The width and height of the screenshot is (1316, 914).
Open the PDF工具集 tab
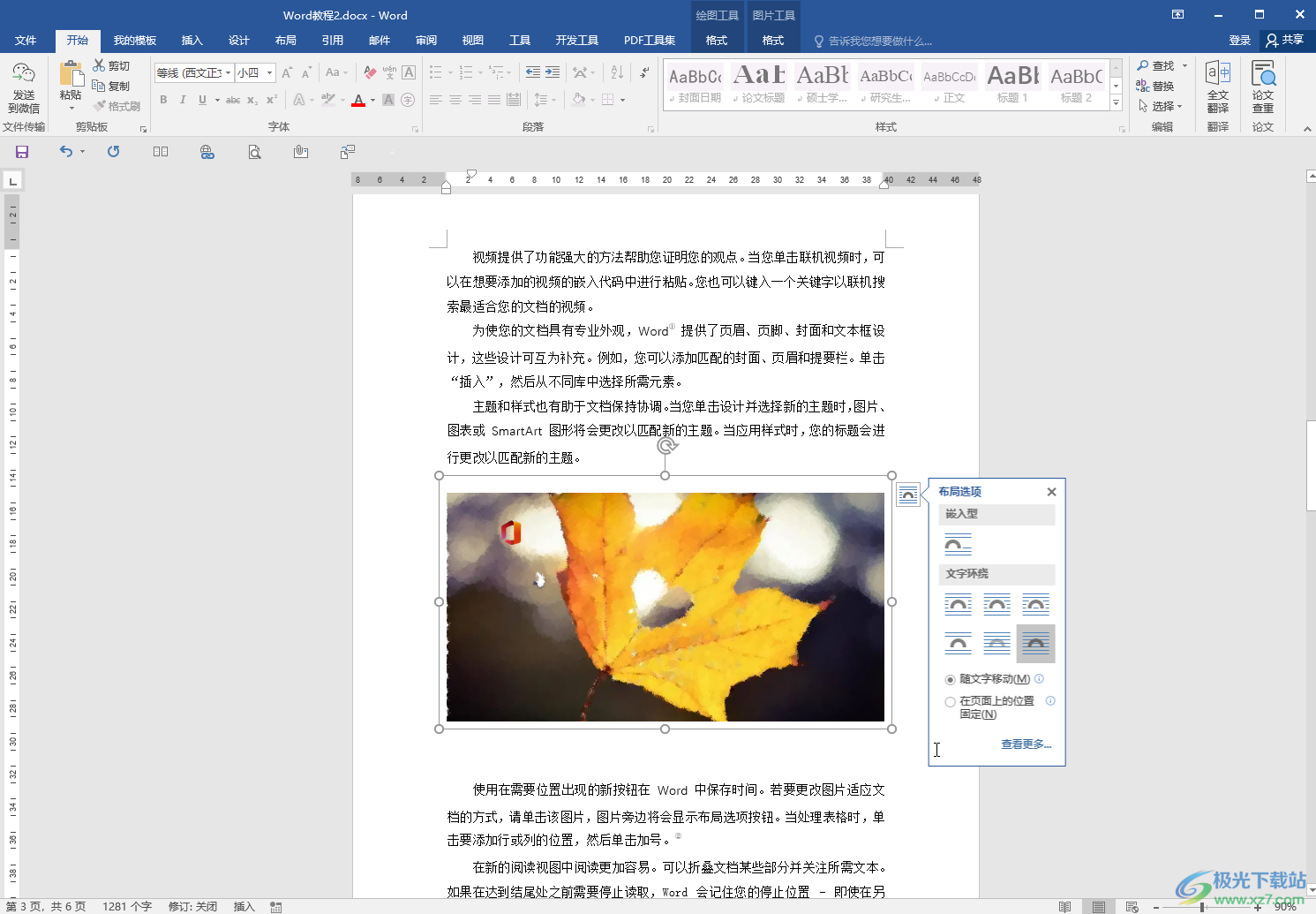pyautogui.click(x=650, y=41)
